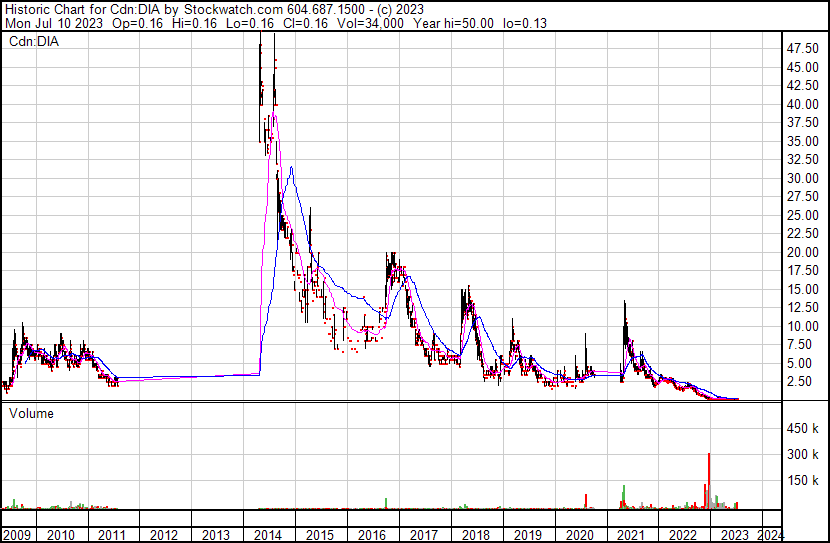The height and width of the screenshot is (543, 830).
Task: Click the 450 k volume axis label
Action: click(x=803, y=429)
